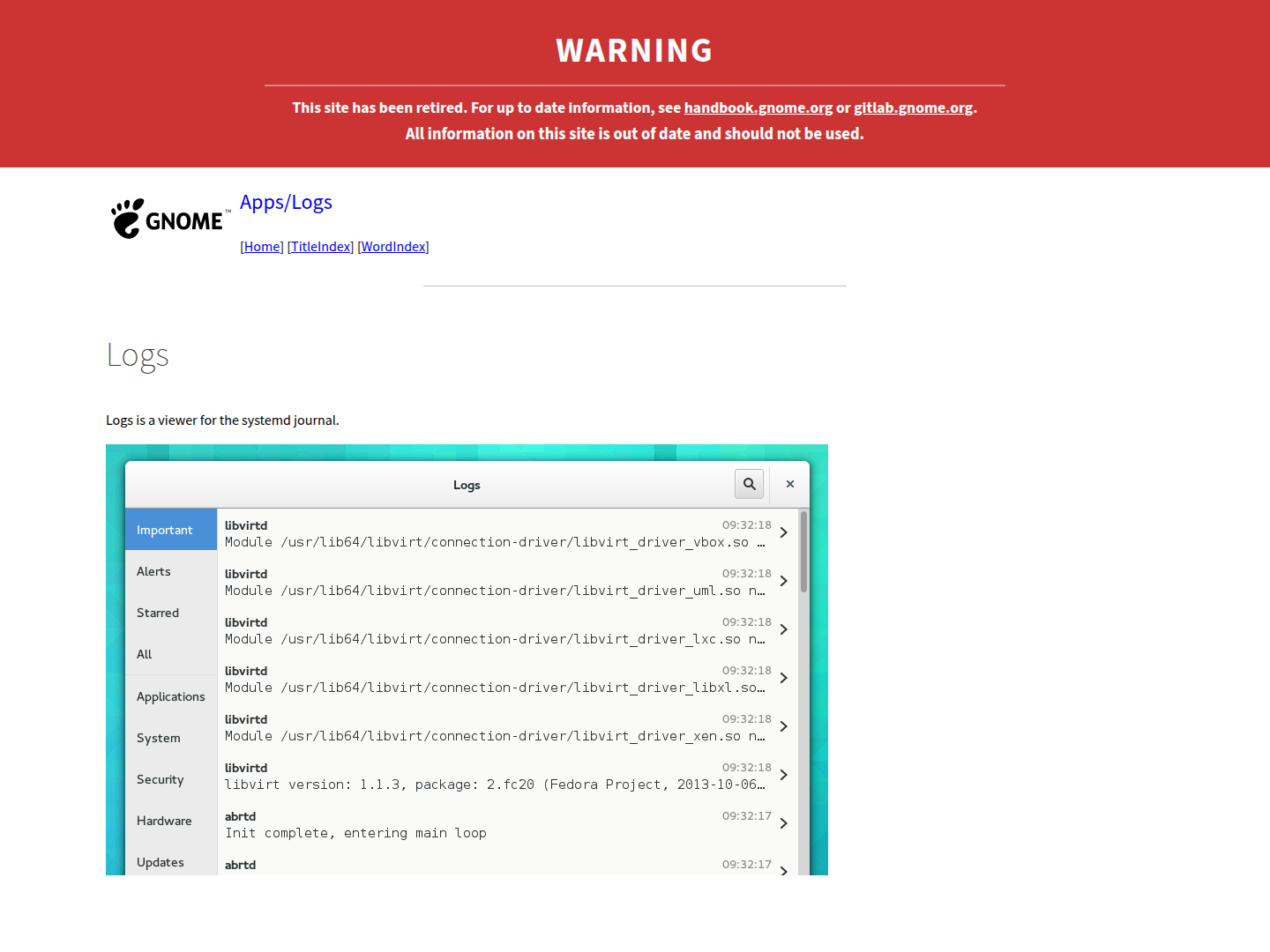Select the libvirt_driver_xen.so module message text
Viewport: 1270px width, 952px height.
click(x=495, y=736)
